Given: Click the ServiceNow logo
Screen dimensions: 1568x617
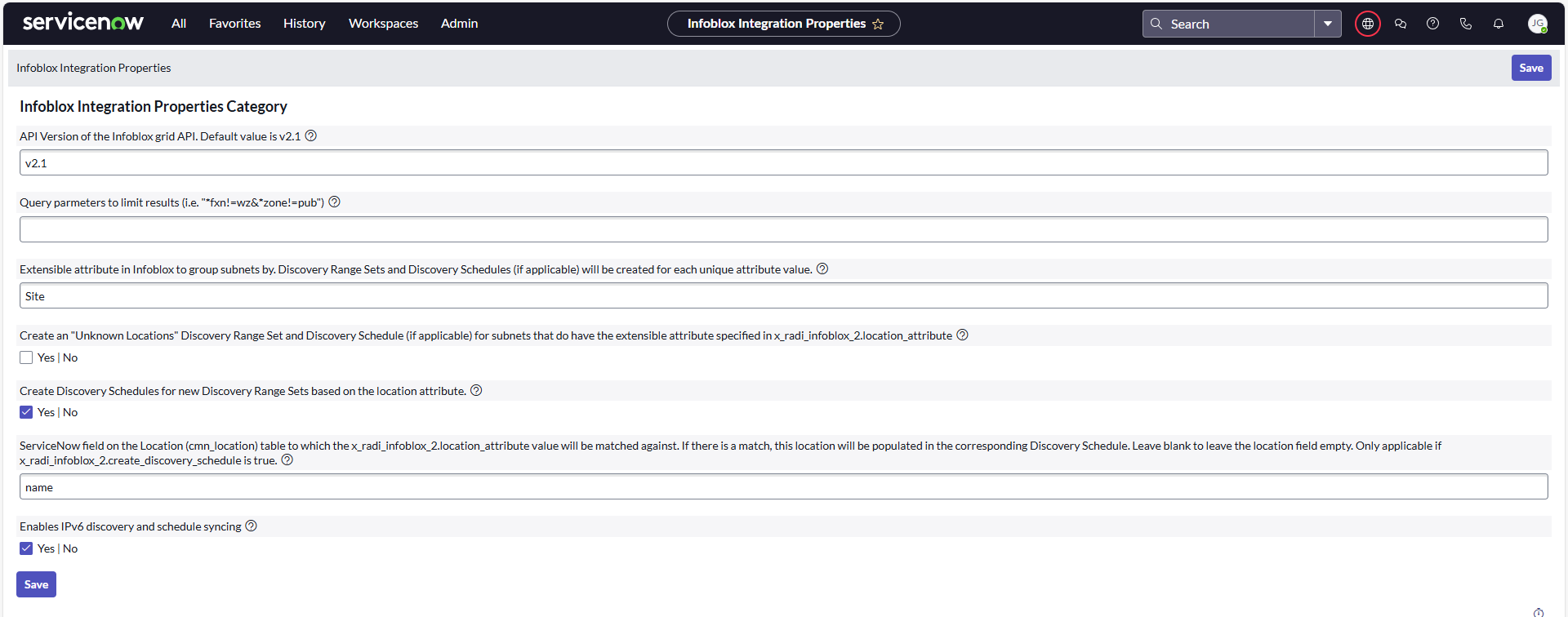Looking at the screenshot, I should click(x=83, y=23).
